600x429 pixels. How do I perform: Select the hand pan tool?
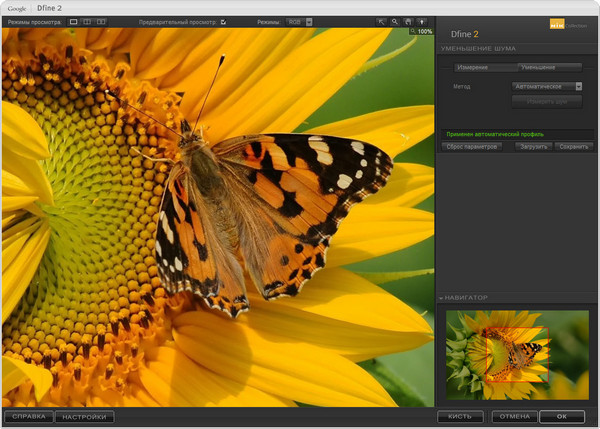tap(407, 21)
